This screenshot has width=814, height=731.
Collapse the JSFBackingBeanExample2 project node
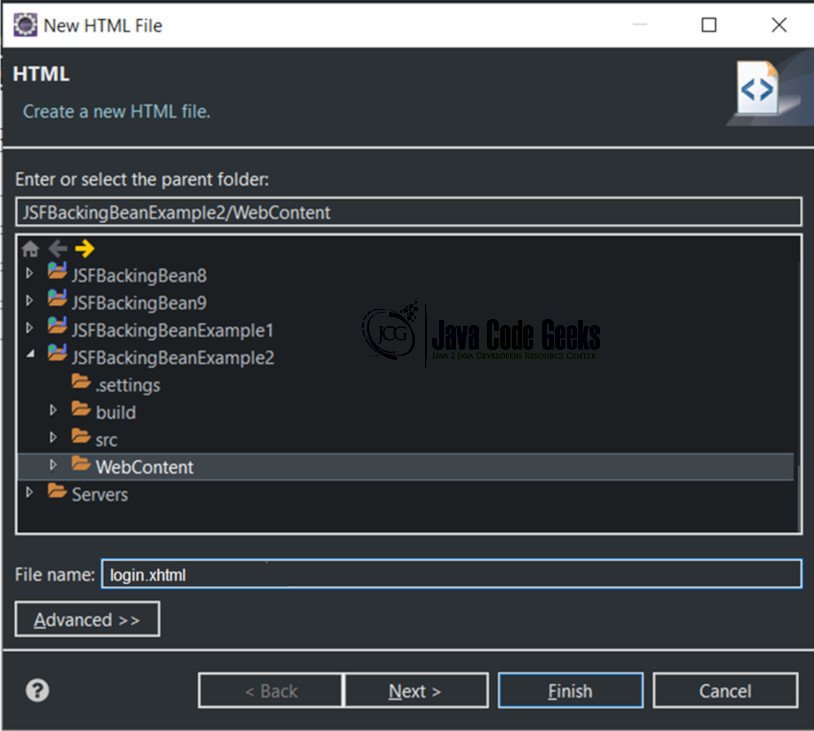(31, 354)
